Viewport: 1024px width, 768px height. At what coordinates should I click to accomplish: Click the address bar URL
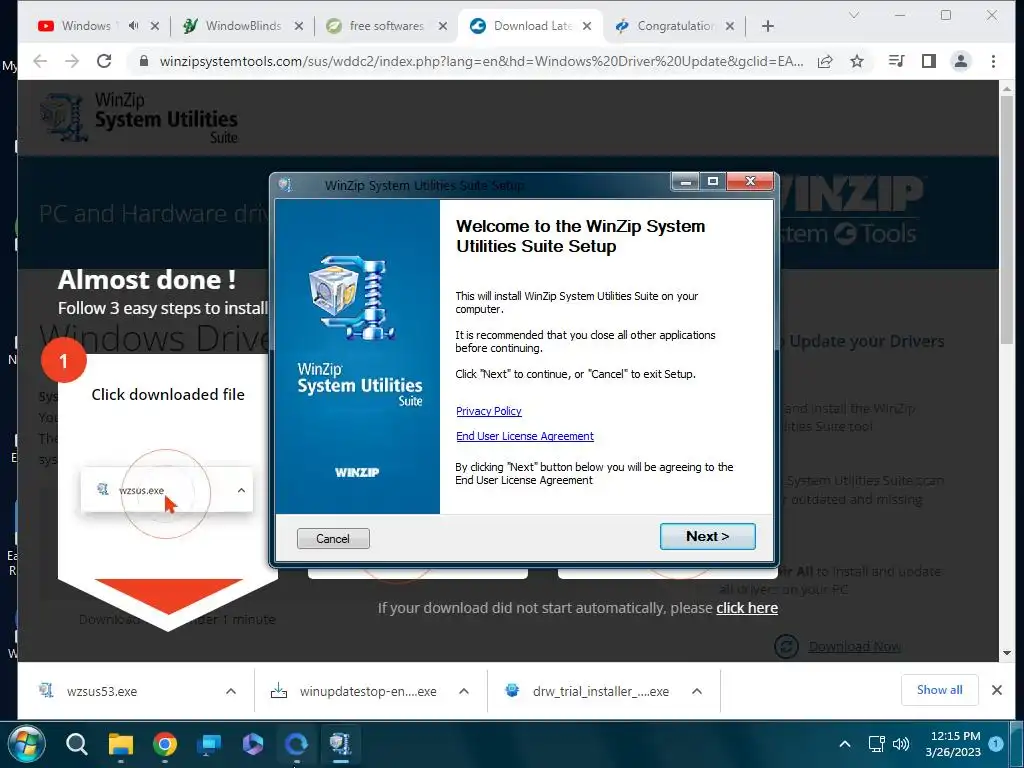pos(481,61)
